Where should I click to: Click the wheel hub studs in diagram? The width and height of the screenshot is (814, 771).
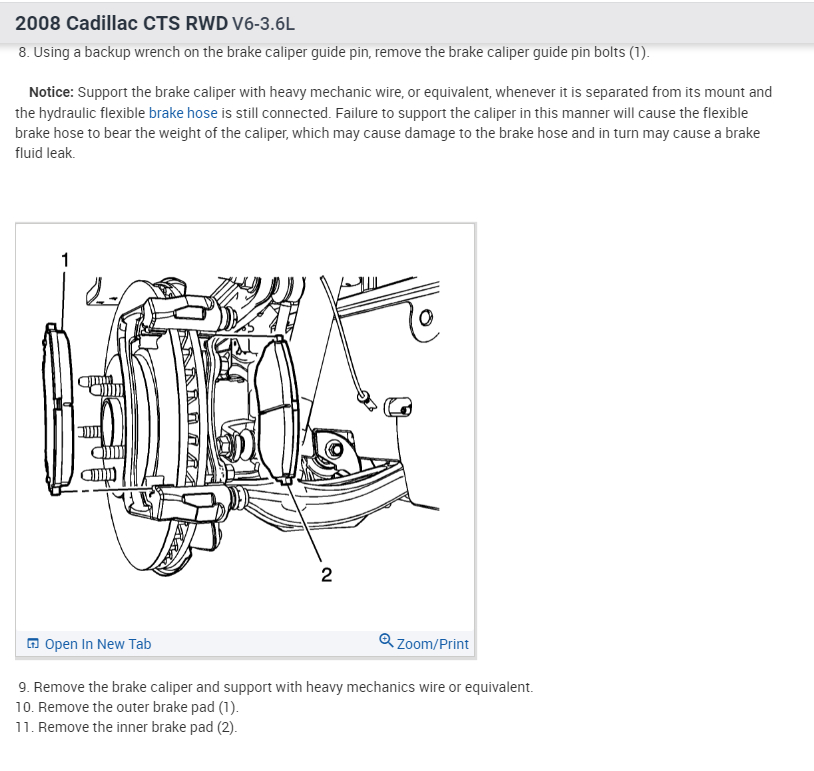[100, 428]
